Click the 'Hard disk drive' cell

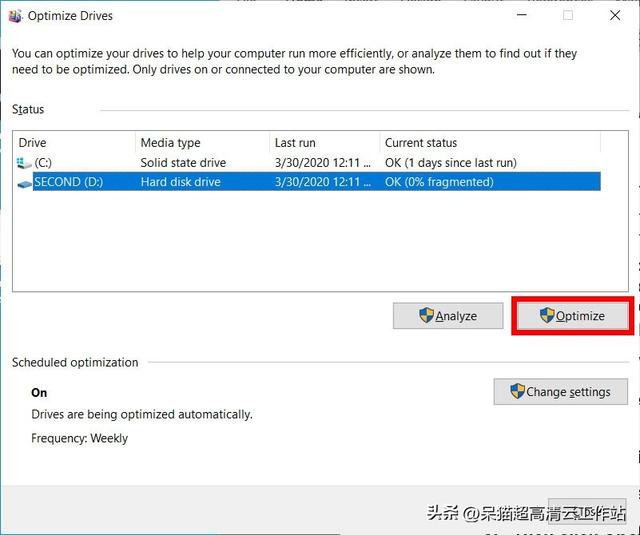[180, 182]
